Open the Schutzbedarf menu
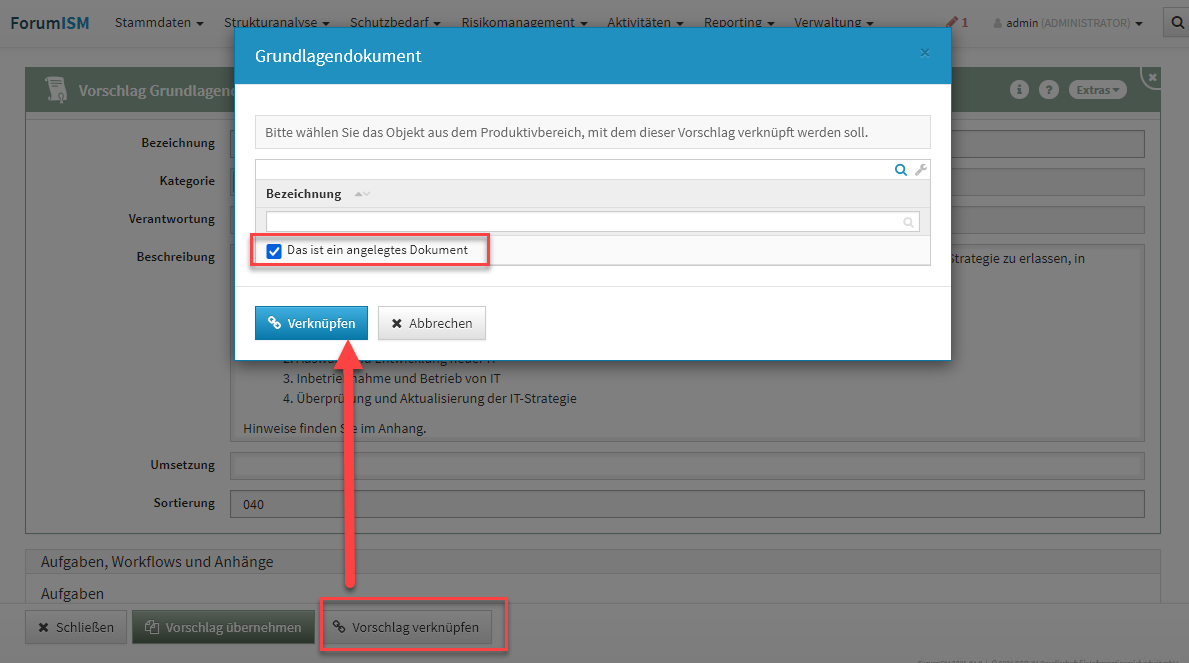Image resolution: width=1189 pixels, height=663 pixels. coord(395,23)
